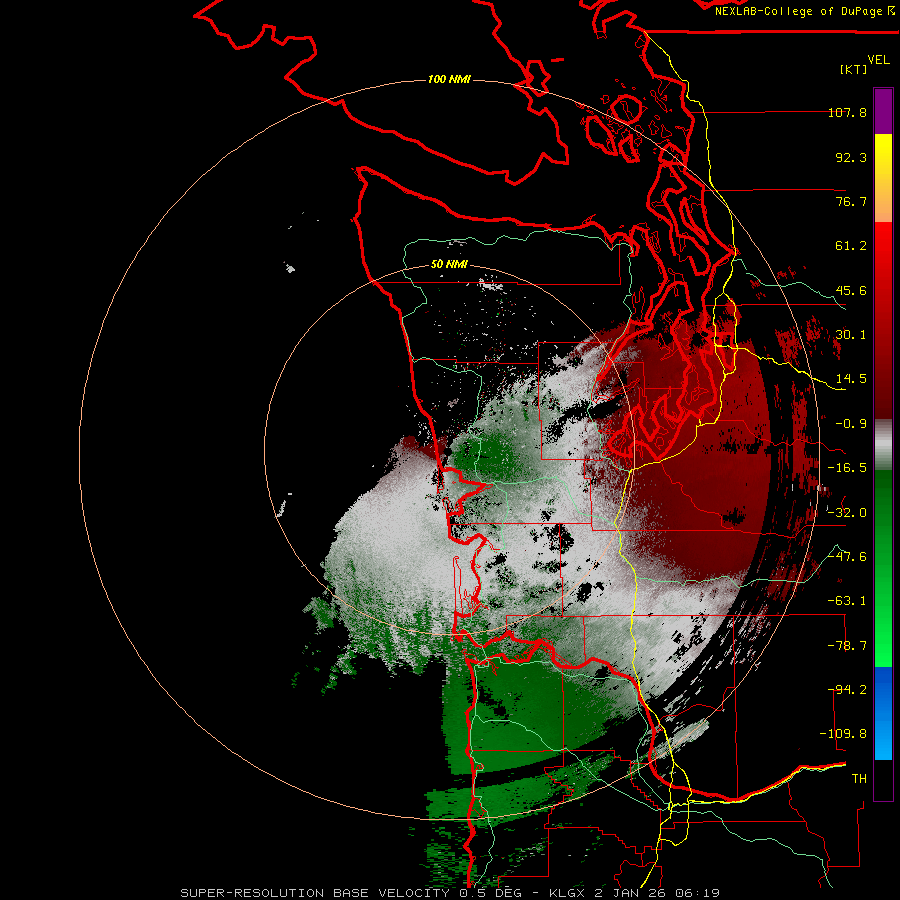900x900 pixels.
Task: Click the 50 NMI range ring label
Action: point(449,265)
